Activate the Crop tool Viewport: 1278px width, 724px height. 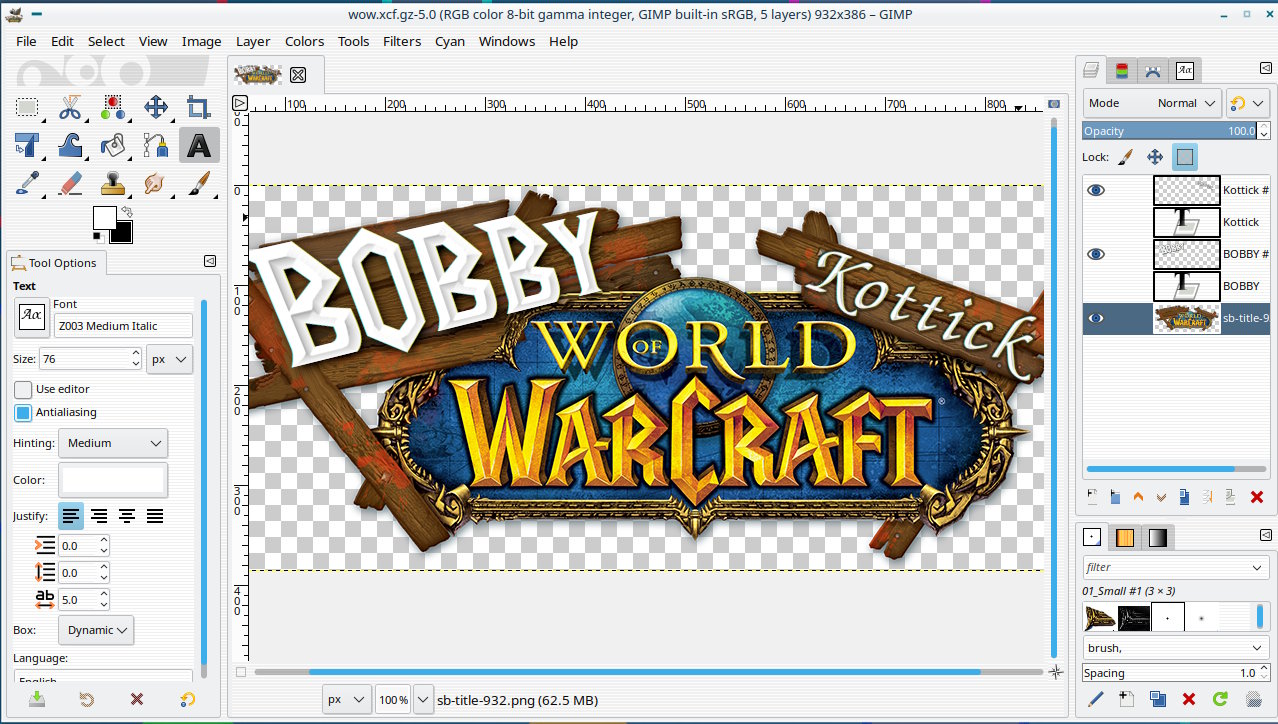point(198,107)
